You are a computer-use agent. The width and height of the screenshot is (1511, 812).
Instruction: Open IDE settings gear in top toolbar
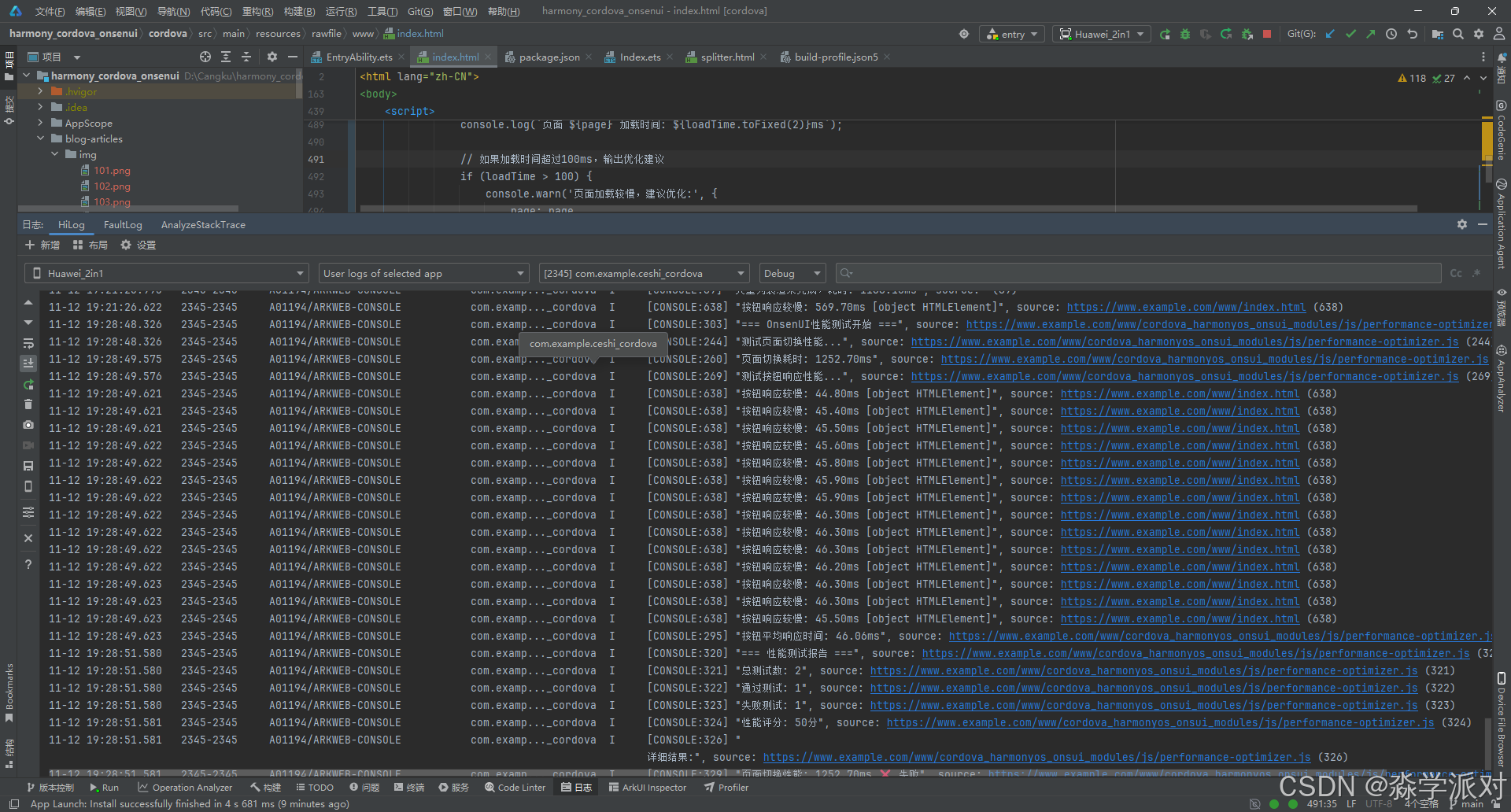(1479, 34)
